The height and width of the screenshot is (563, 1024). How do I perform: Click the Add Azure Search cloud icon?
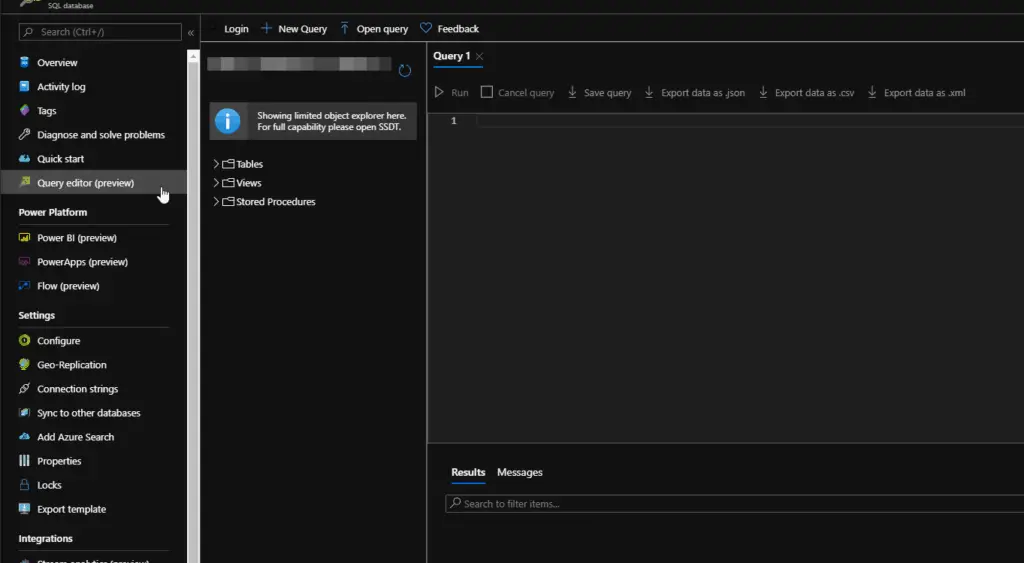[25, 437]
